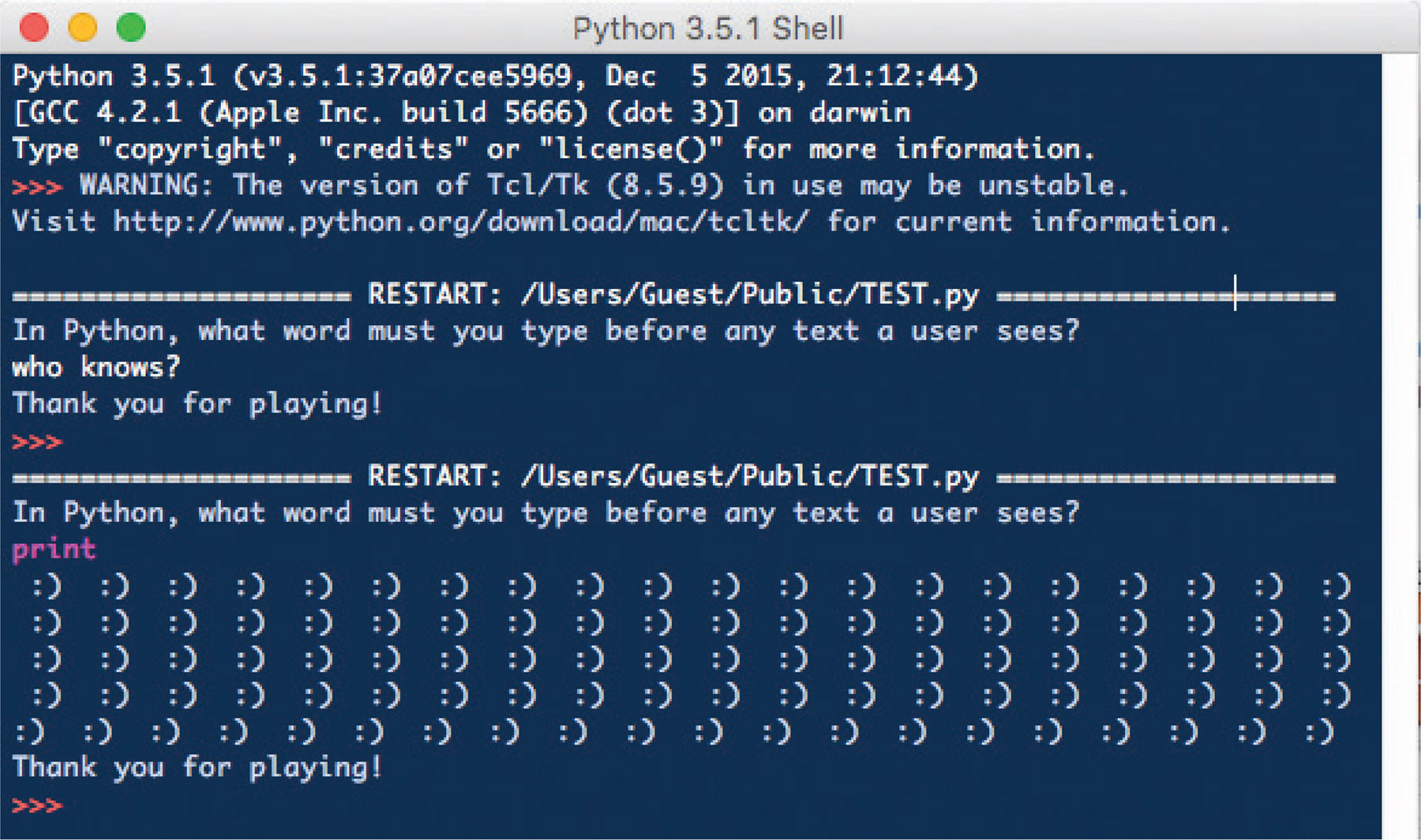1421x840 pixels.
Task: Click the first 'Thank you for playing!' line
Action: [x=197, y=404]
